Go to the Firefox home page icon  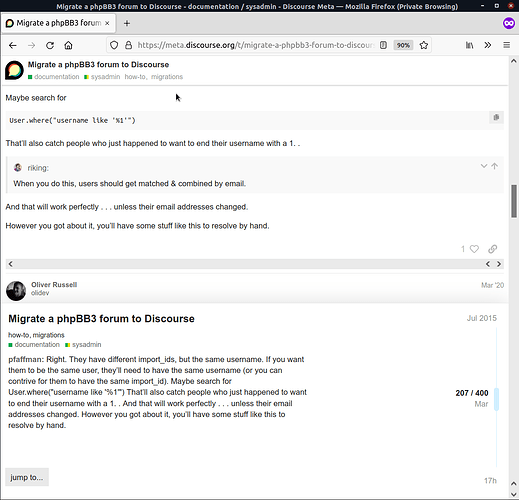pyautogui.click(x=68, y=45)
